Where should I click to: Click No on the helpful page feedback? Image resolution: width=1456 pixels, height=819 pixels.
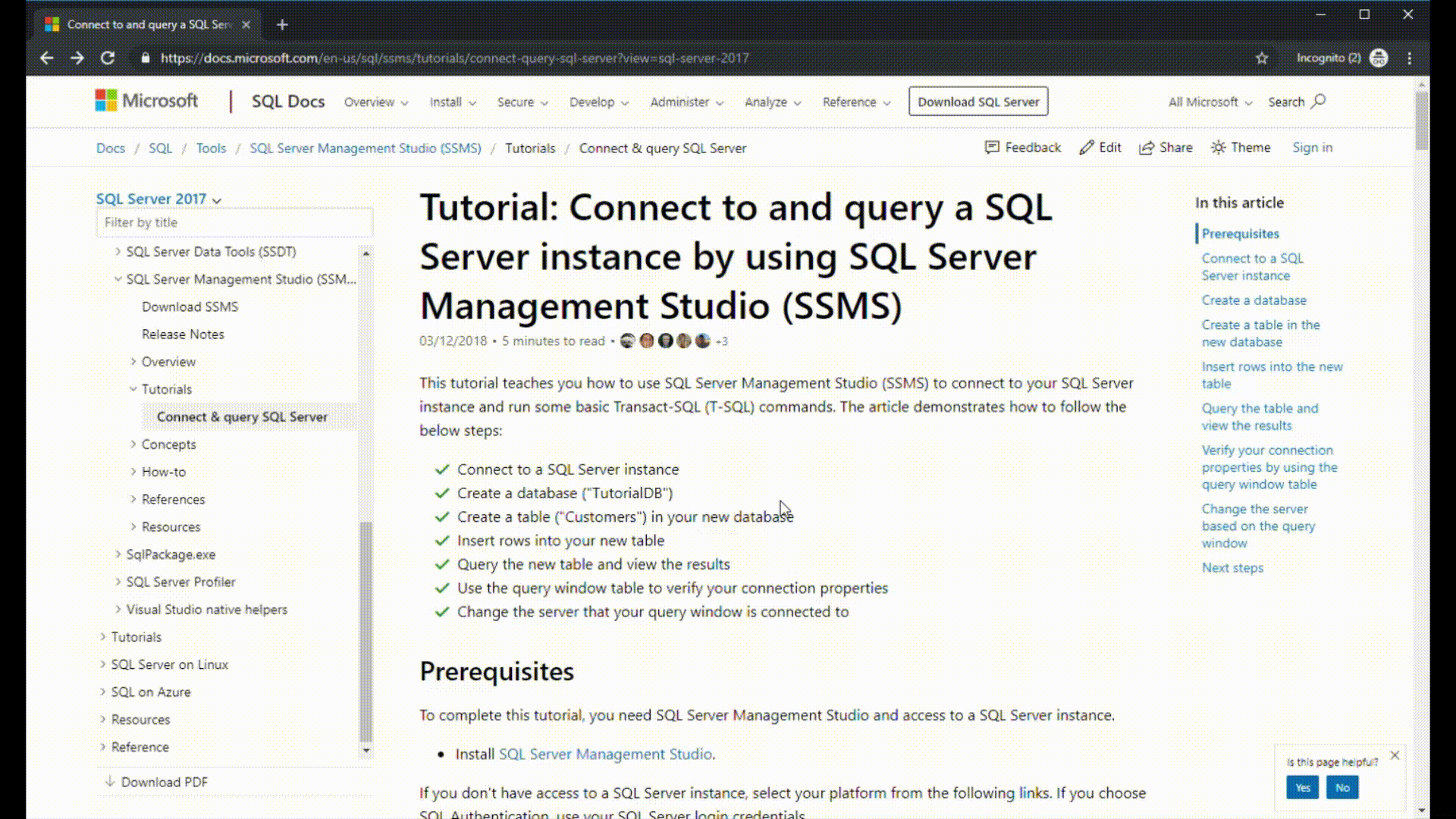pyautogui.click(x=1343, y=787)
